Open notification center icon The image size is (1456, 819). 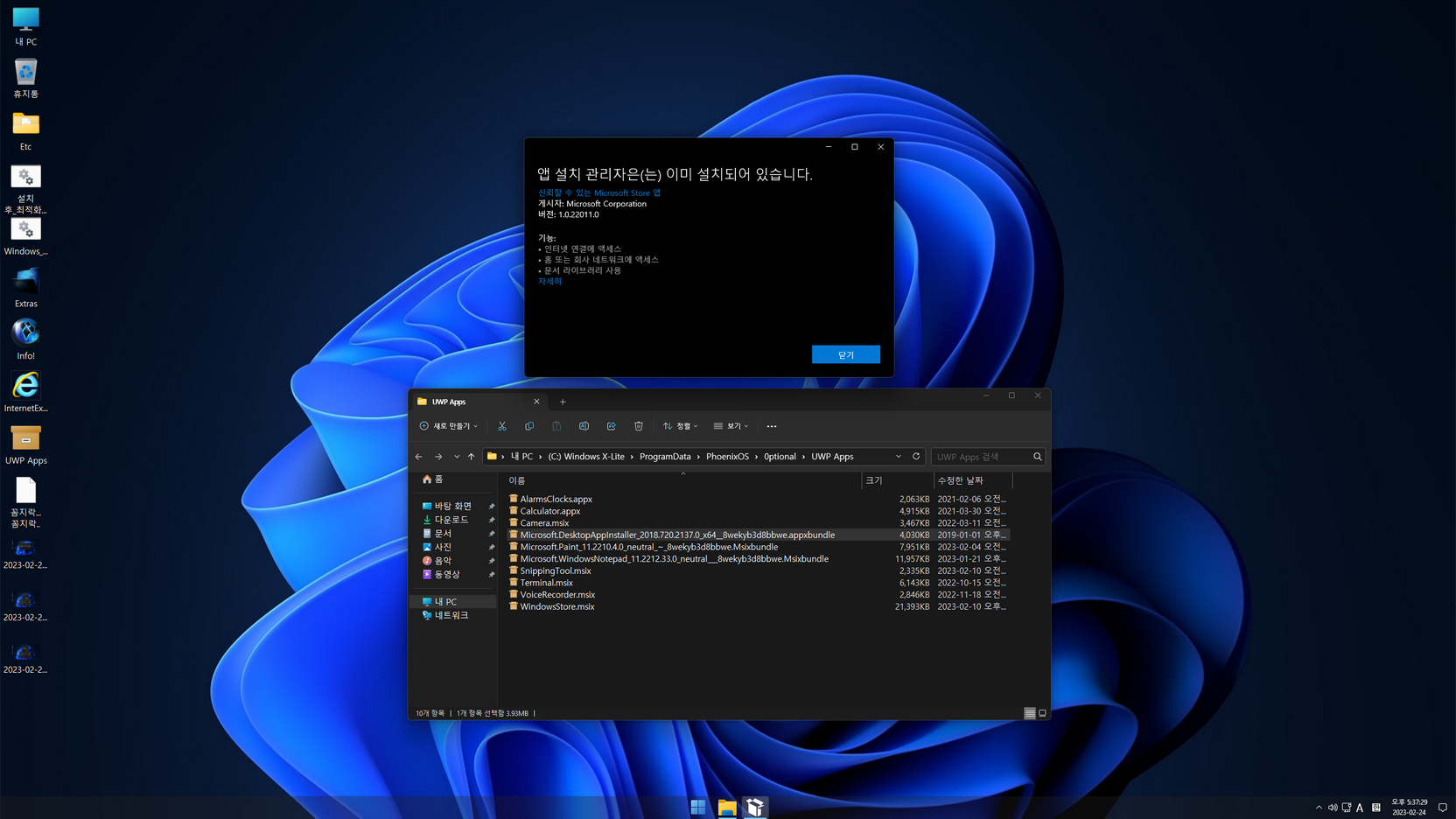pyautogui.click(x=1443, y=808)
